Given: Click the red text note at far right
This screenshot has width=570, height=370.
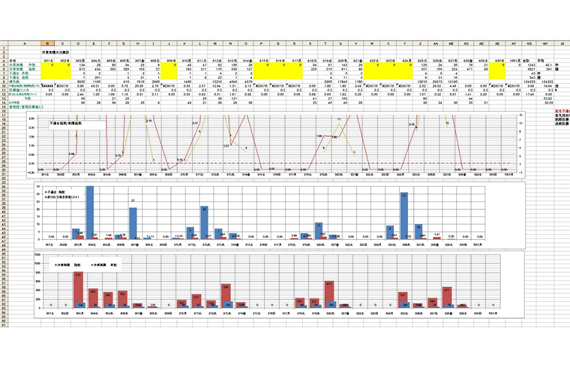Looking at the screenshot, I should pos(562,111).
